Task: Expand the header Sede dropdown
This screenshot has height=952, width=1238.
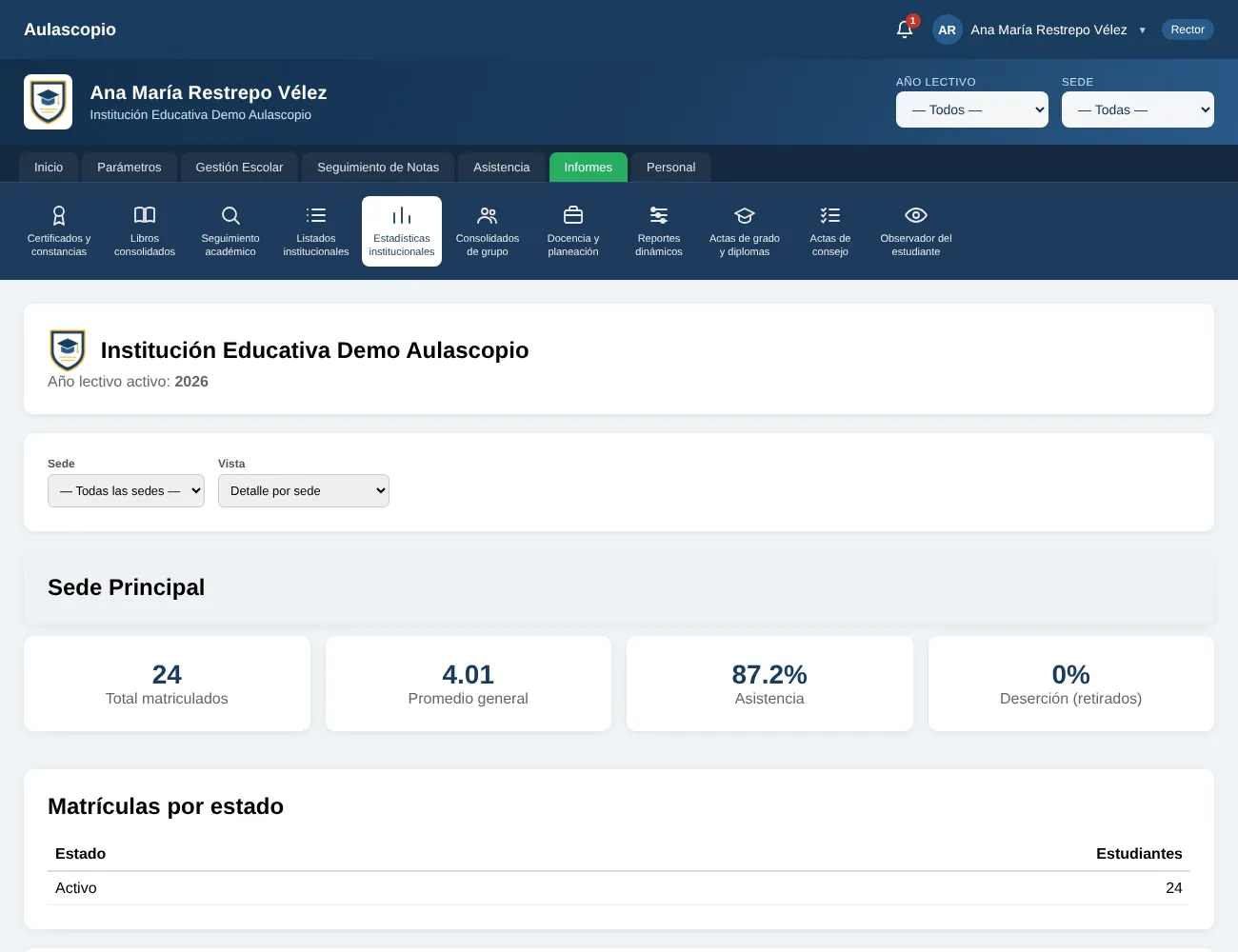Action: tap(1137, 109)
